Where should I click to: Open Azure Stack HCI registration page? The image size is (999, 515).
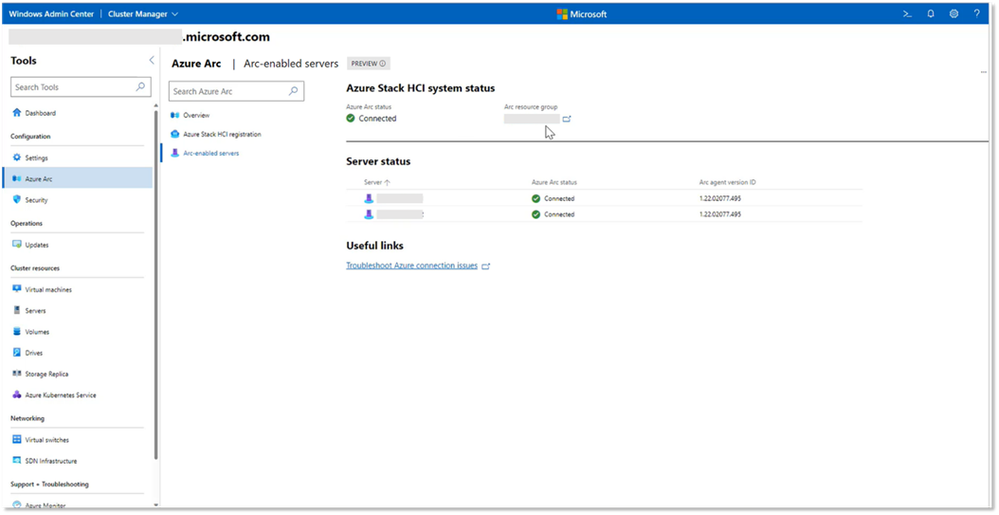tap(222, 134)
